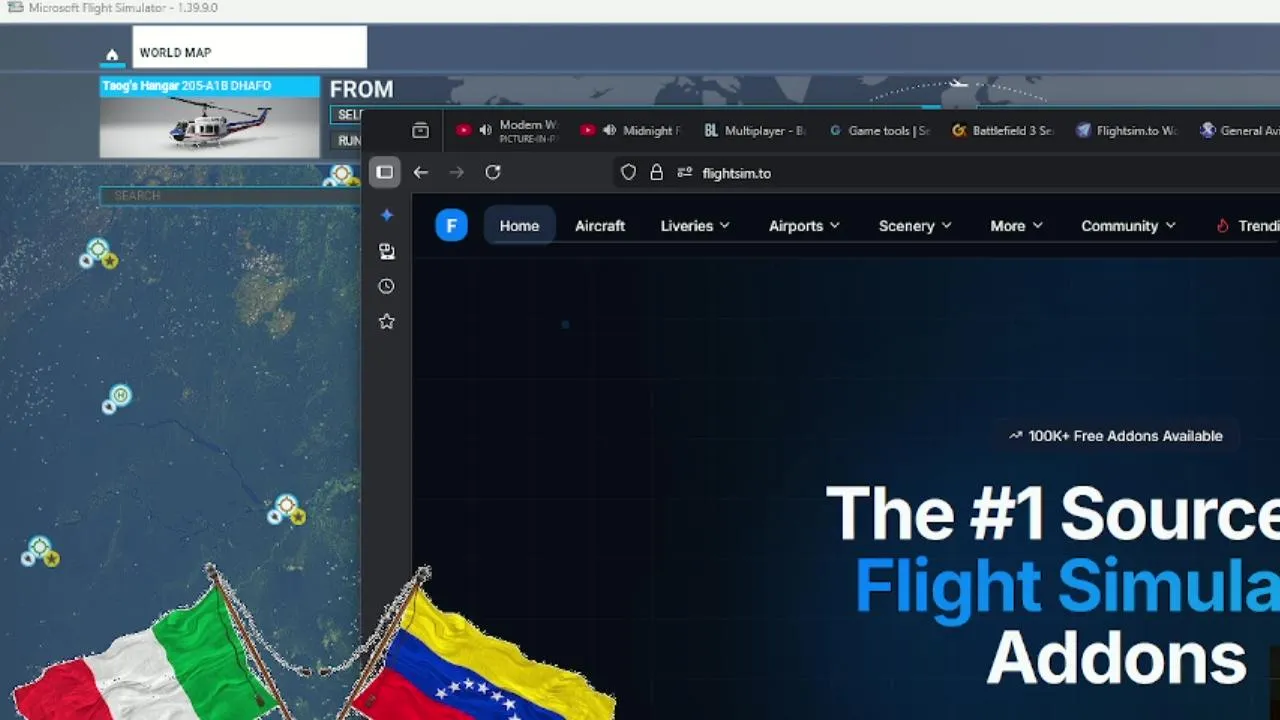Click the home icon in Flight Simulator
This screenshot has width=1280, height=720.
pos(112,54)
